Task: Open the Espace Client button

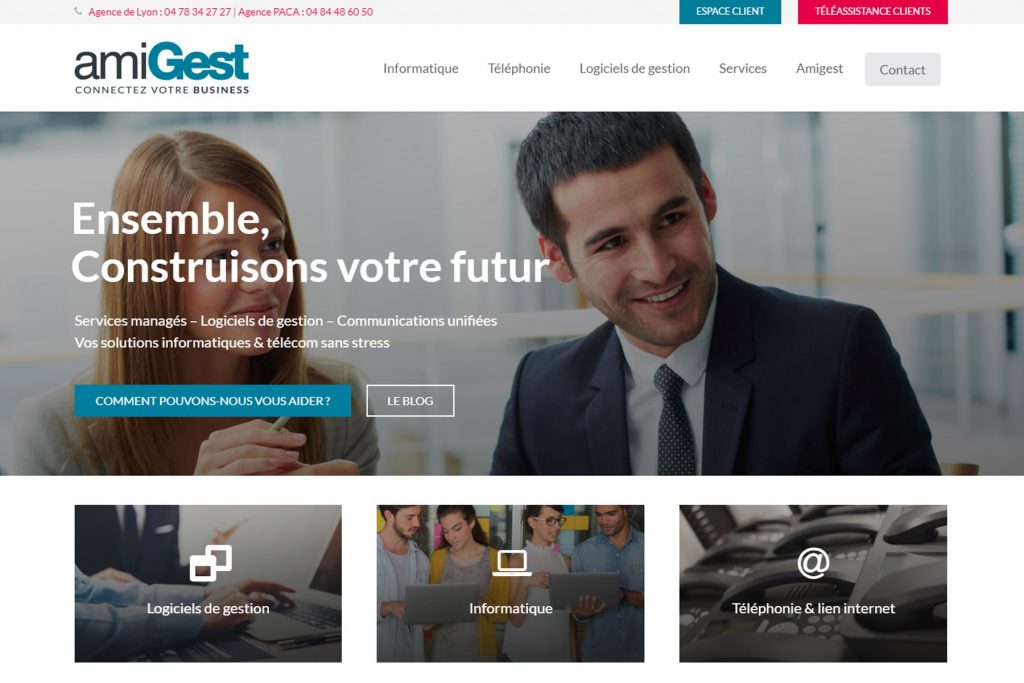Action: [730, 11]
